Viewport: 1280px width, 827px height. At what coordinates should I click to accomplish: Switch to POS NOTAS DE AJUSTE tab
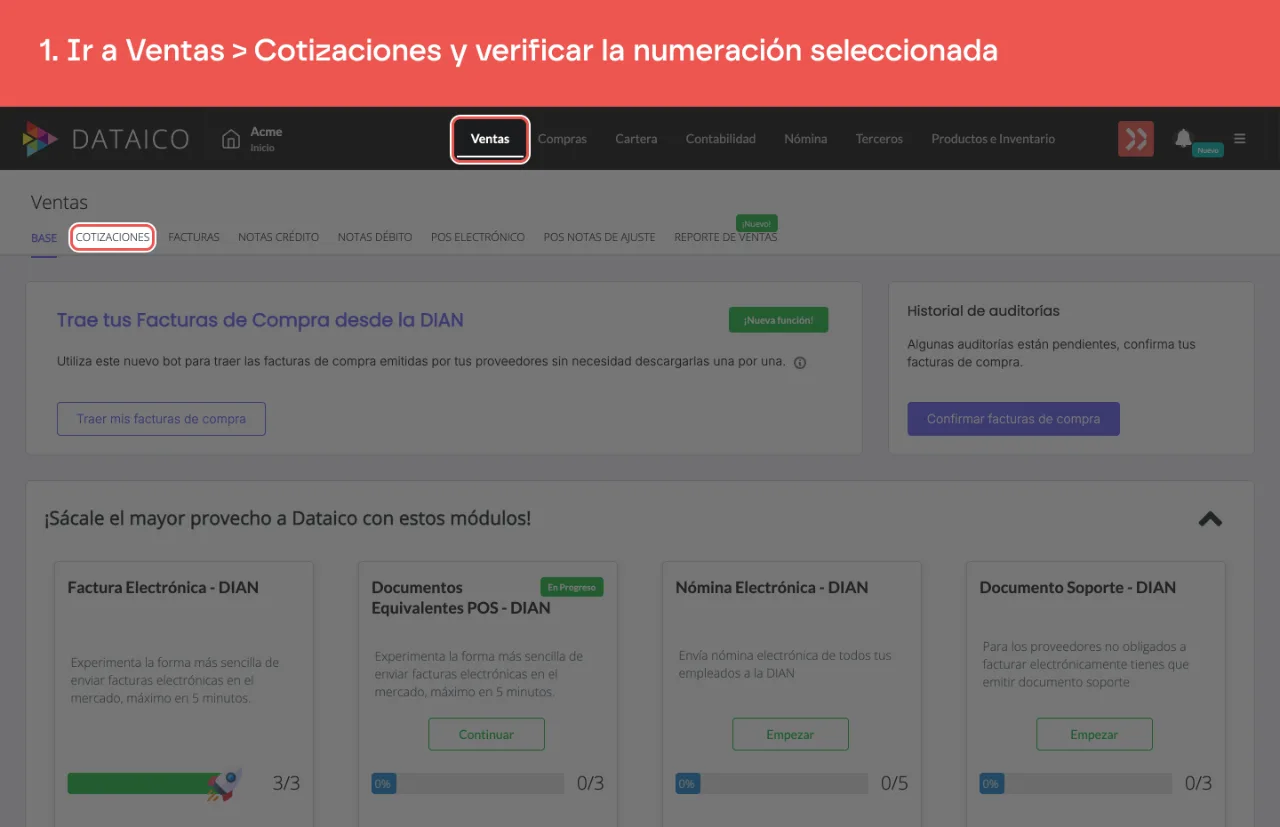click(600, 238)
